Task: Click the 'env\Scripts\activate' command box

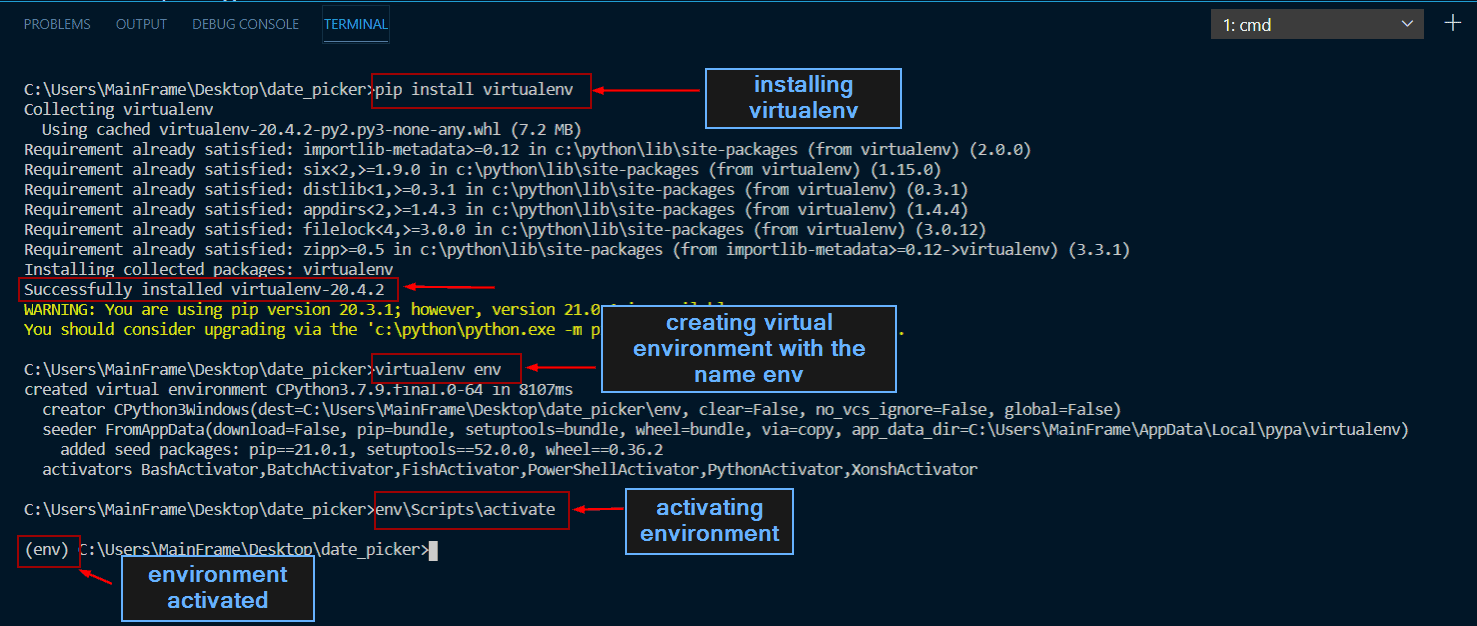Action: tap(471, 510)
